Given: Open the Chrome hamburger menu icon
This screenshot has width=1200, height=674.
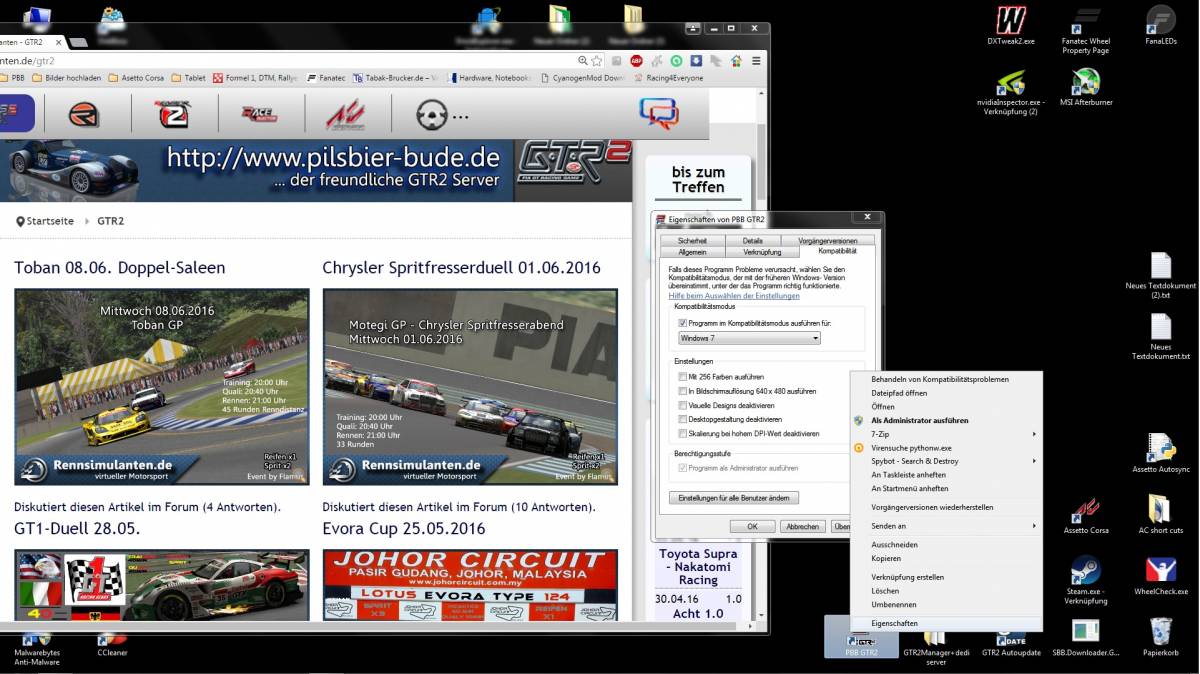Looking at the screenshot, I should 755,61.
